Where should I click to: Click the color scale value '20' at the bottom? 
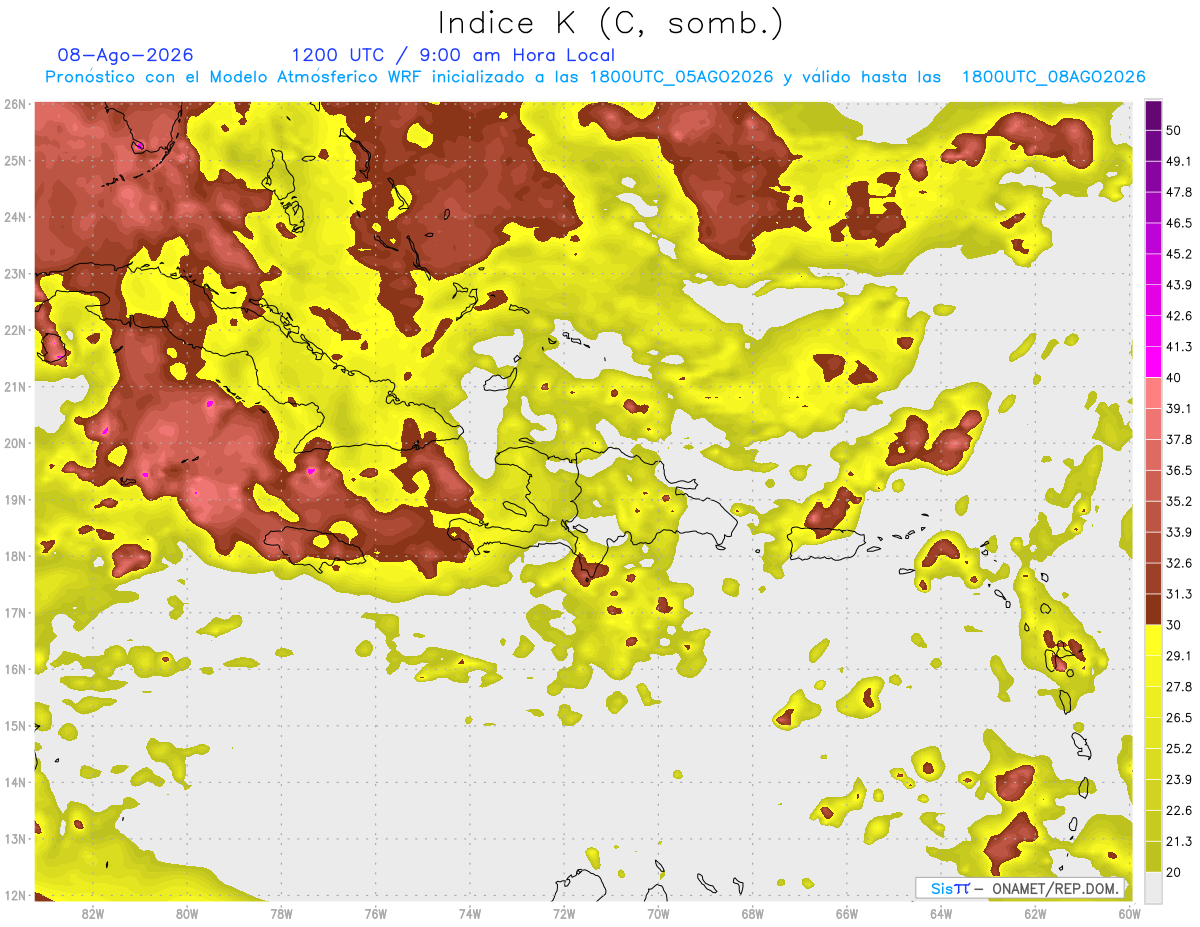pyautogui.click(x=1174, y=872)
